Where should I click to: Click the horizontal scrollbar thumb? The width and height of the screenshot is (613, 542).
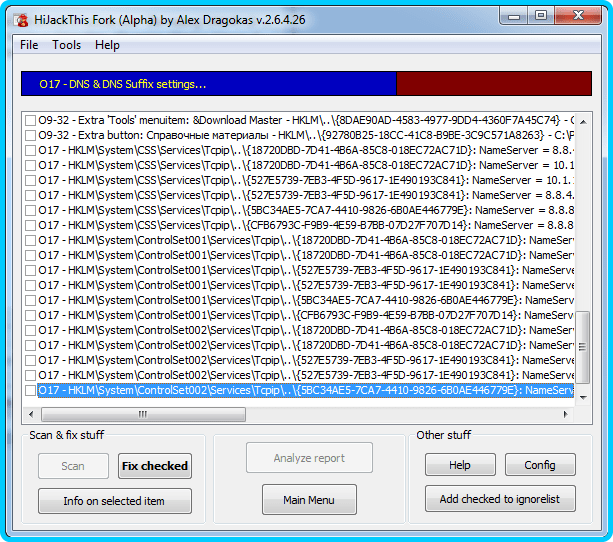(x=143, y=414)
